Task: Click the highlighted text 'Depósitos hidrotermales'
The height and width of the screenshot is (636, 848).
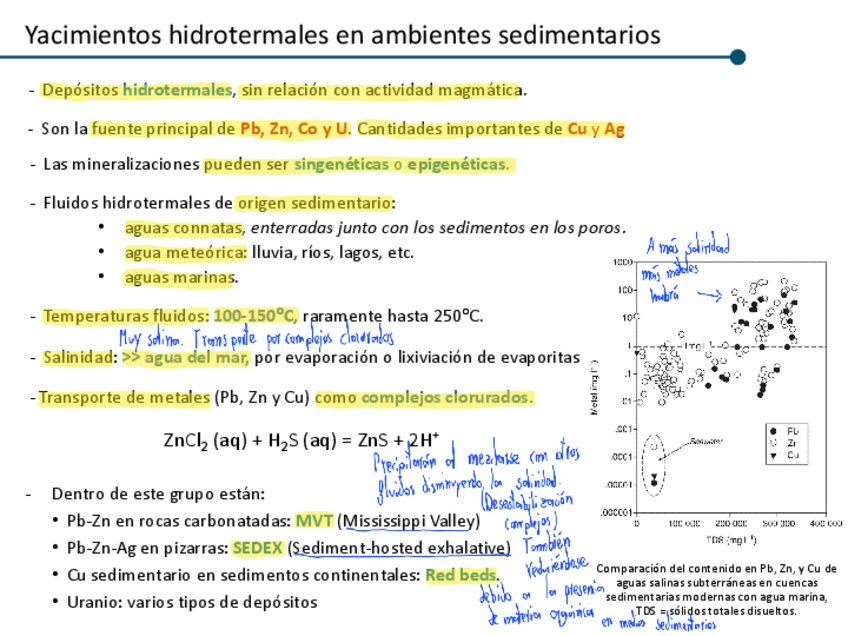Action: 137,90
